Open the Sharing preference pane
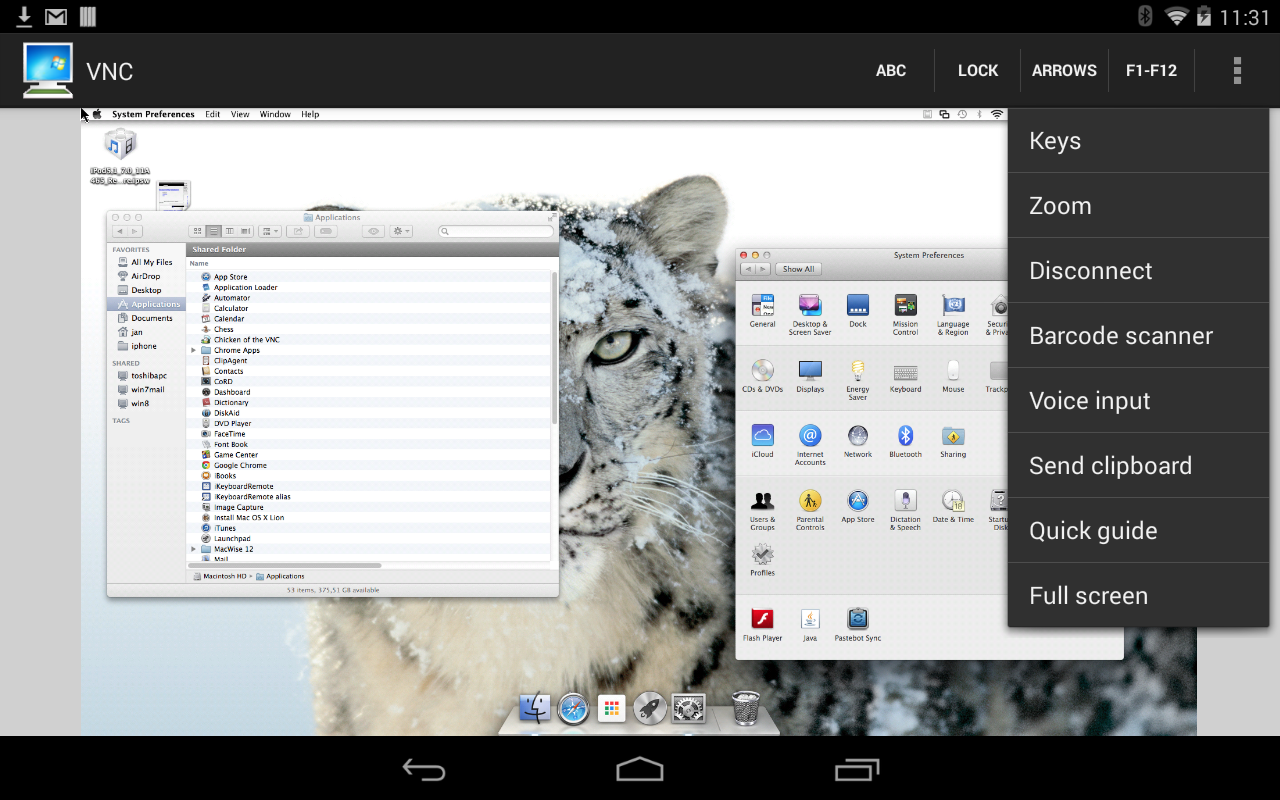 953,440
